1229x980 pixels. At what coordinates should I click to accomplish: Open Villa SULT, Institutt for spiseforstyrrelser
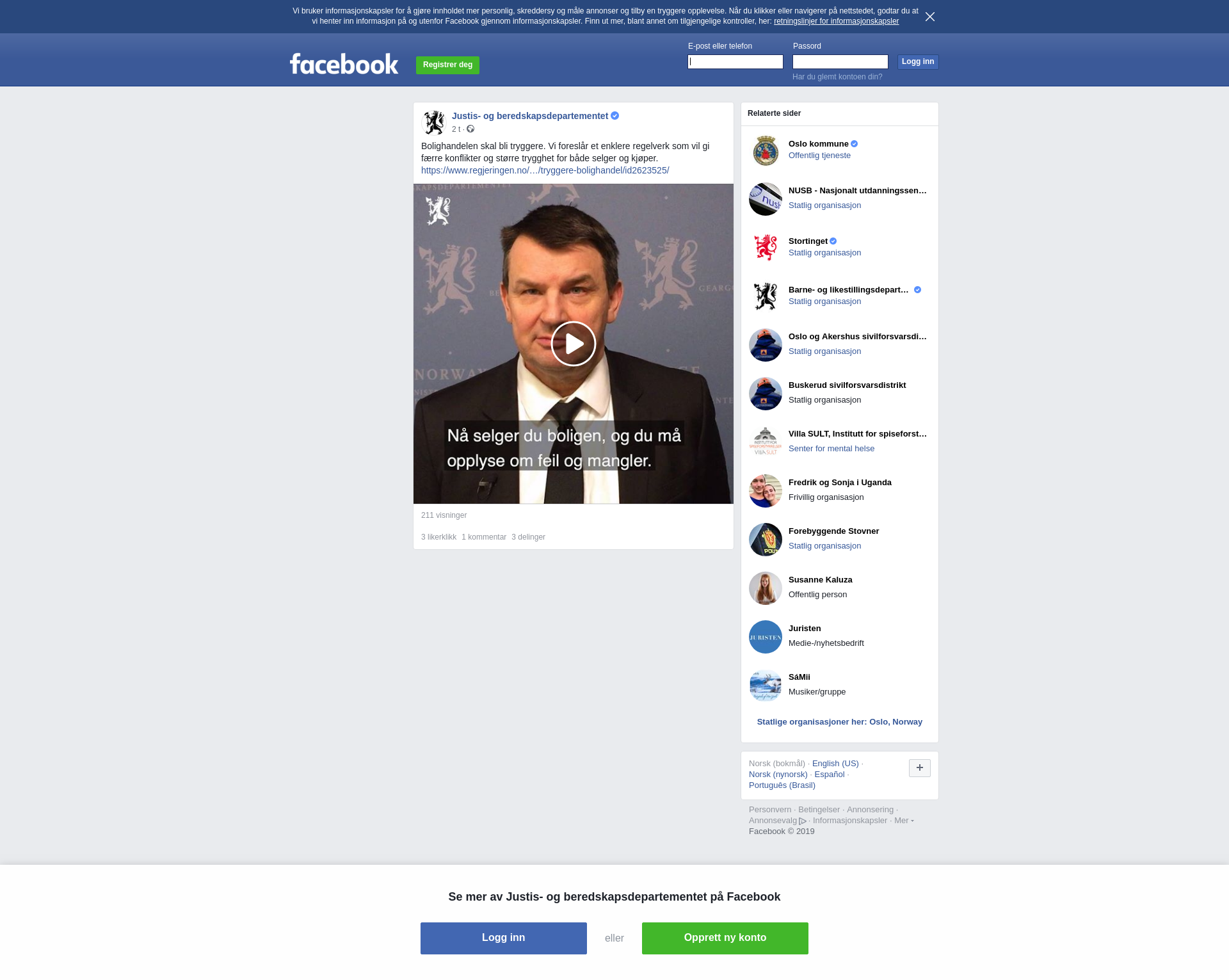pyautogui.click(x=858, y=434)
